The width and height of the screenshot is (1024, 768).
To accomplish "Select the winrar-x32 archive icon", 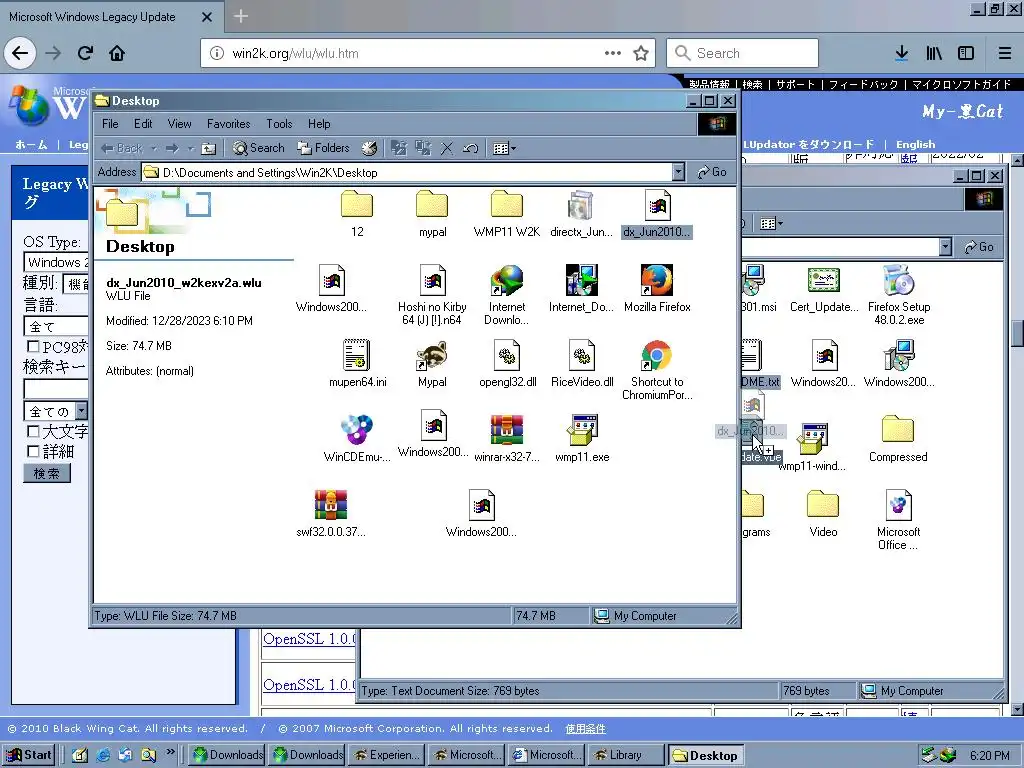I will (x=507, y=430).
